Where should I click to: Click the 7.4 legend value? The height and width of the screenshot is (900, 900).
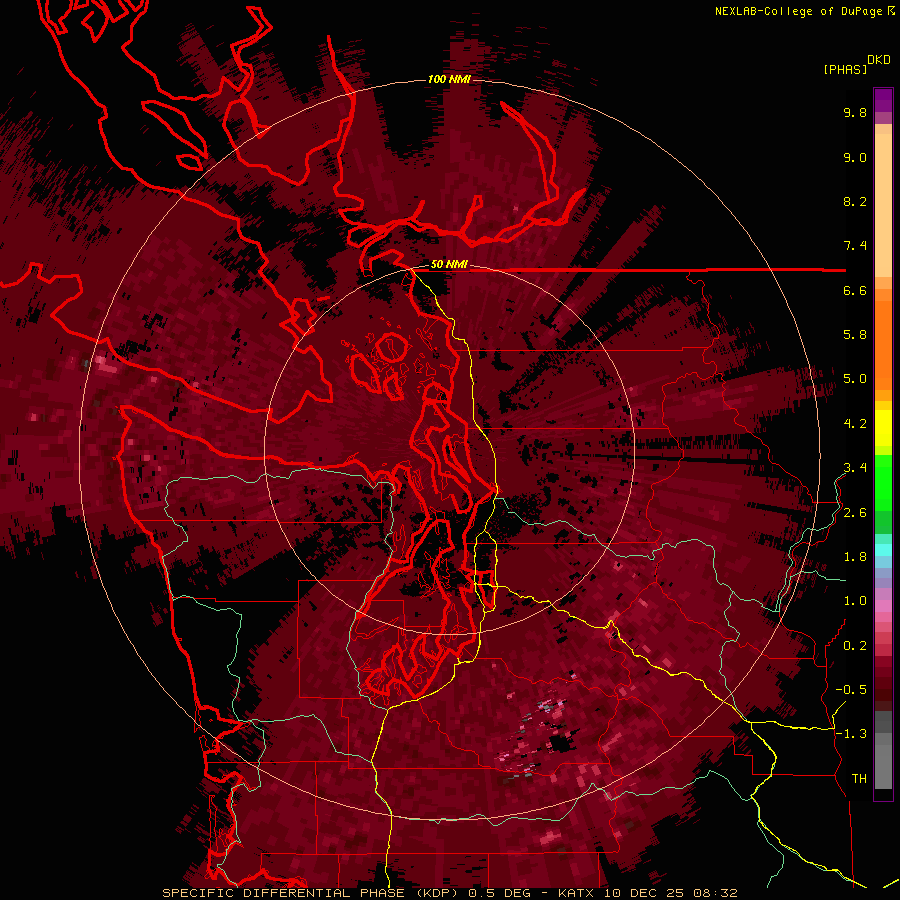[x=855, y=246]
